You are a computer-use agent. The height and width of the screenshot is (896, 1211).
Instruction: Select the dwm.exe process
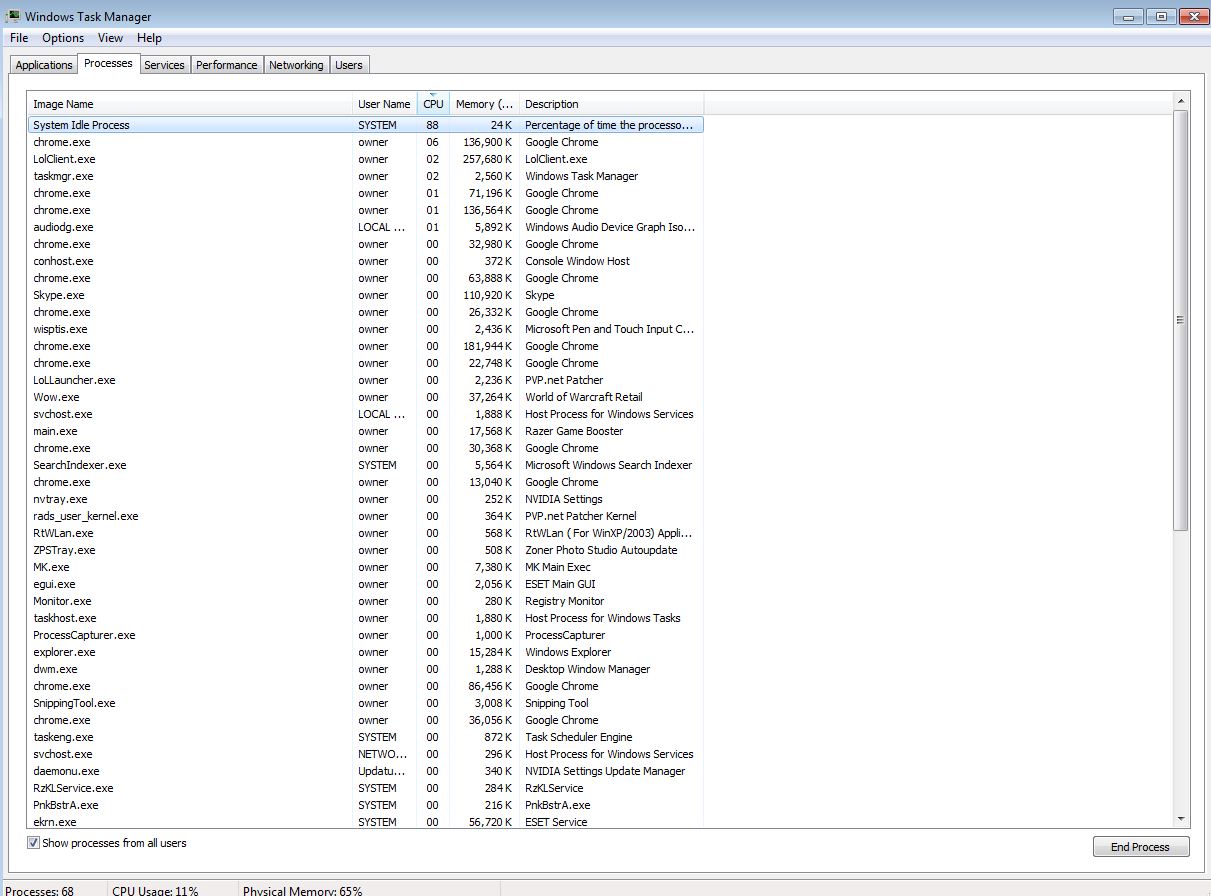[x=365, y=669]
